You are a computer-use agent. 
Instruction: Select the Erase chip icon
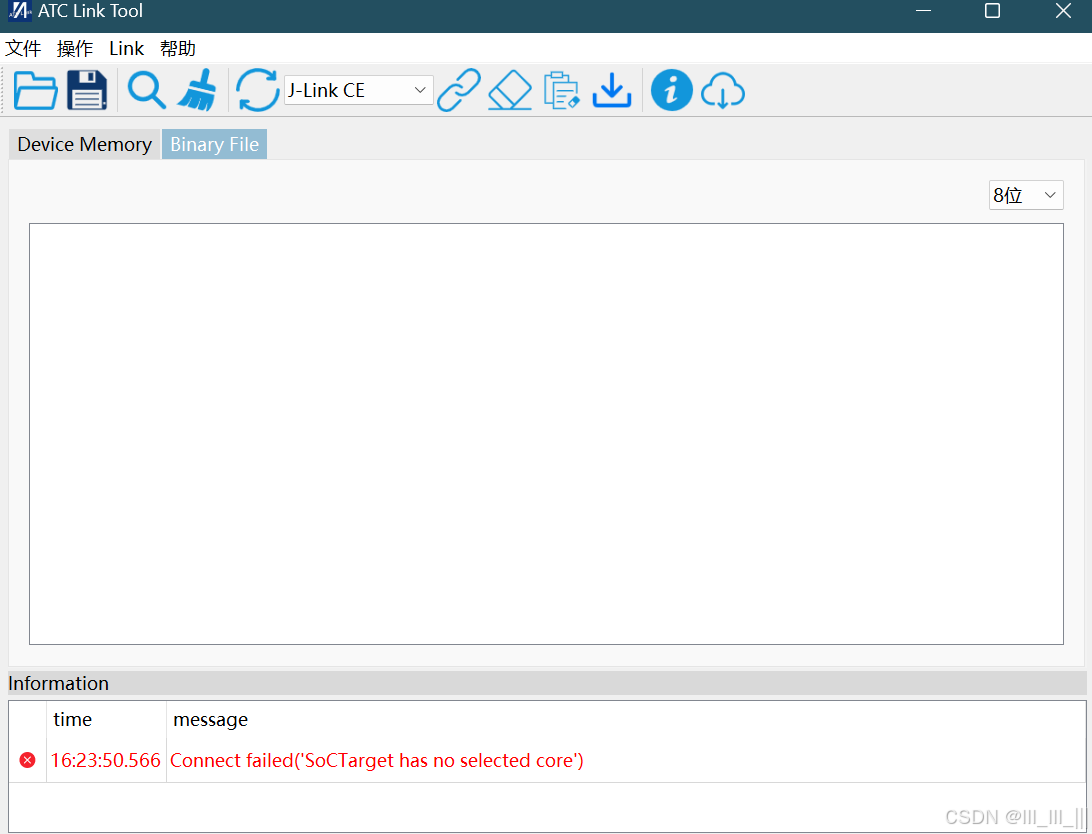coord(510,90)
